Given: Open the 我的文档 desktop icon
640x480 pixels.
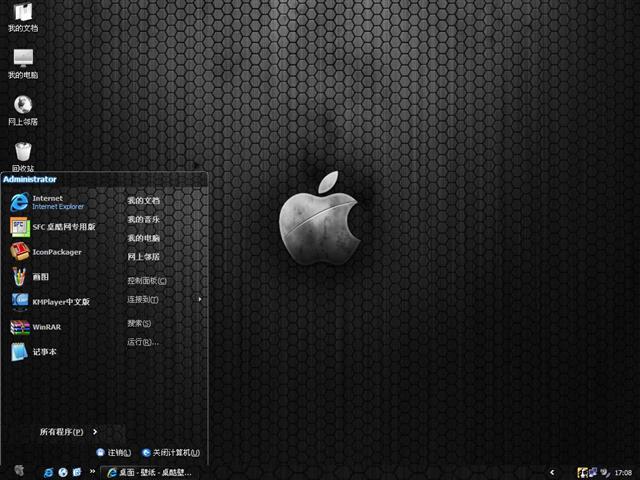Looking at the screenshot, I should 23,17.
